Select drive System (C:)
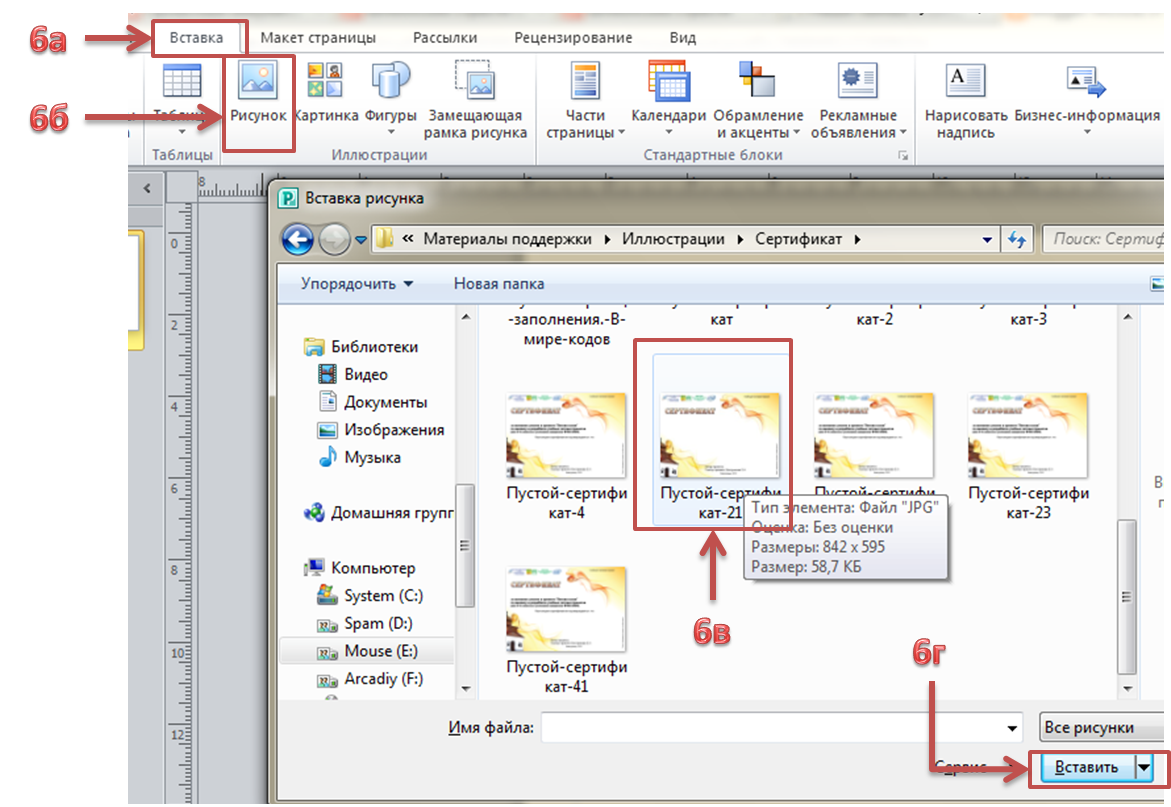 370,596
